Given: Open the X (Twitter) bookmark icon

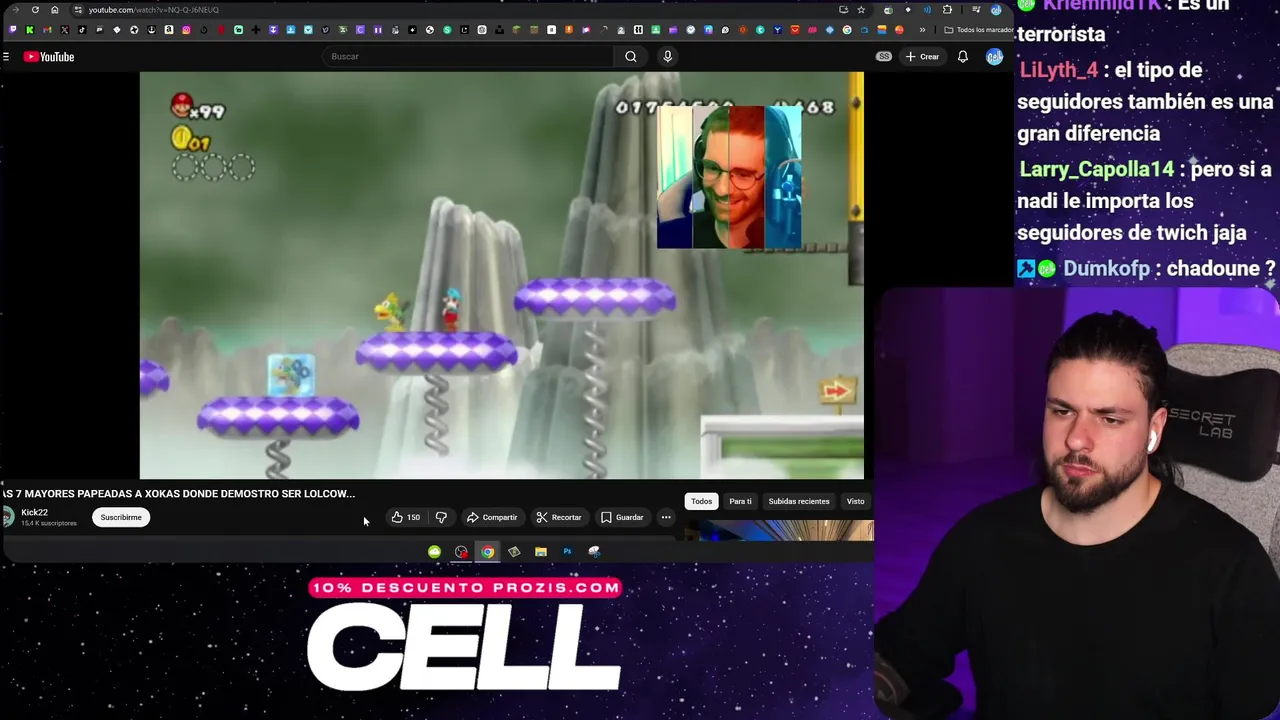Looking at the screenshot, I should tap(64, 30).
